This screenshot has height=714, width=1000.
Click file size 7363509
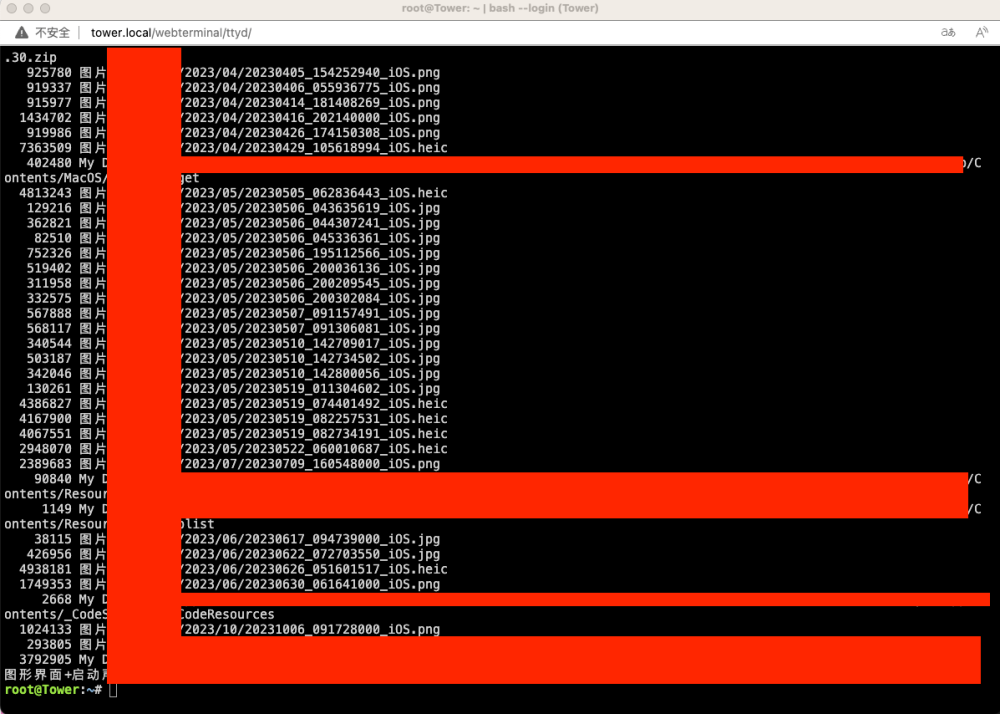[45, 148]
